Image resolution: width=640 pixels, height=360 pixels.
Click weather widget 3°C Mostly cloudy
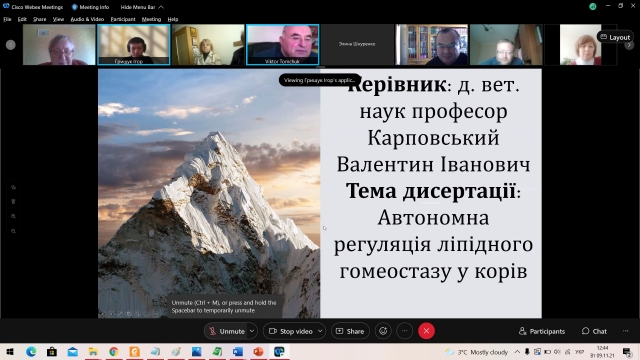pyautogui.click(x=476, y=352)
